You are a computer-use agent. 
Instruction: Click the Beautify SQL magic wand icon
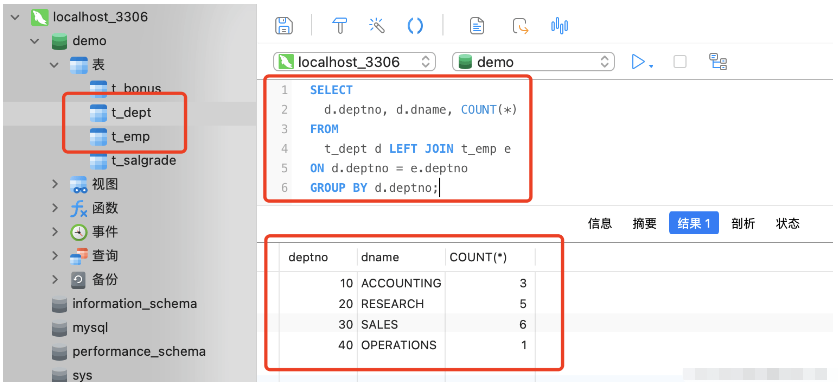pyautogui.click(x=377, y=25)
